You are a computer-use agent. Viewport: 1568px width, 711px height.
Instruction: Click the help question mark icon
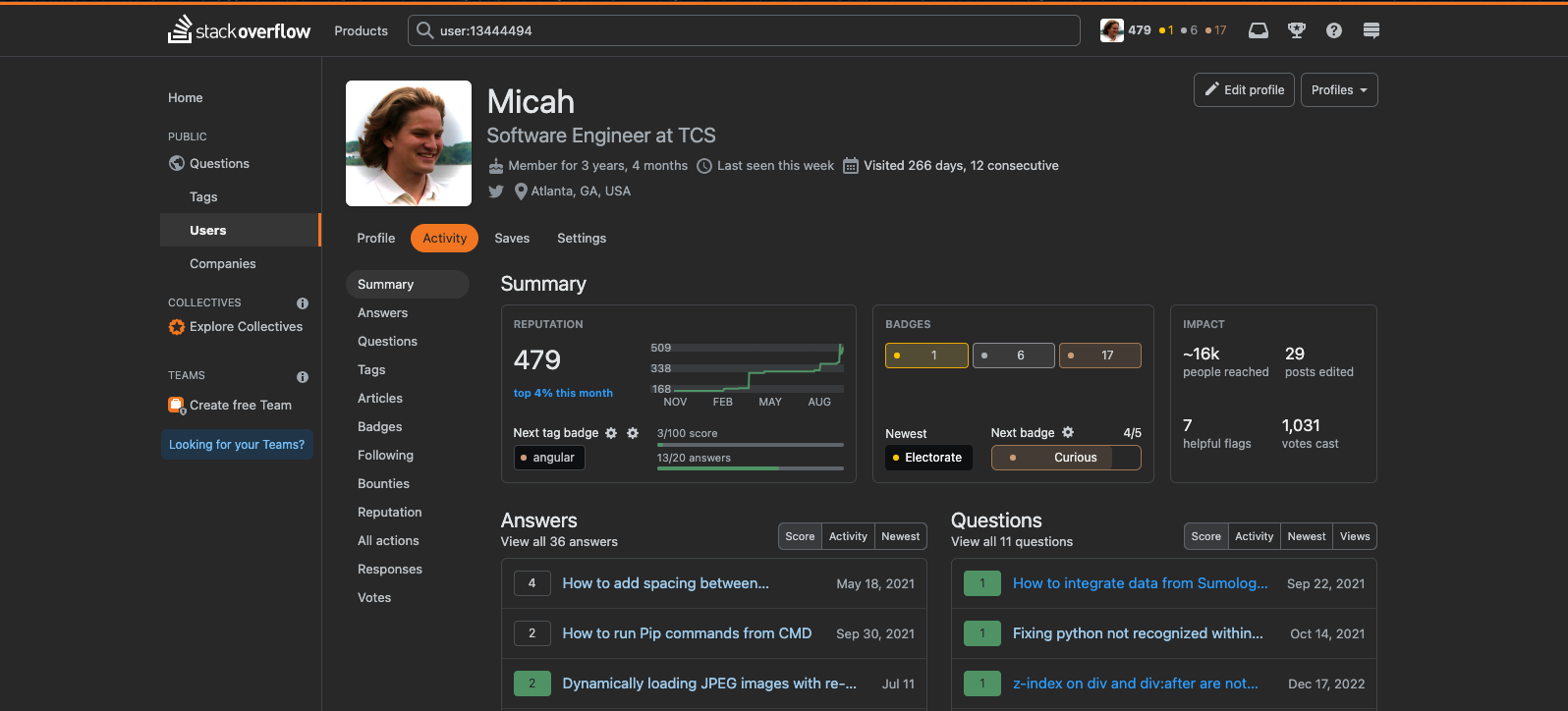1333,30
